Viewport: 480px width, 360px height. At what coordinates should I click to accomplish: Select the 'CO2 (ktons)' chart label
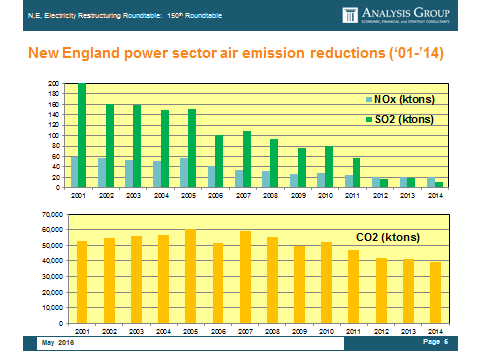(388, 237)
